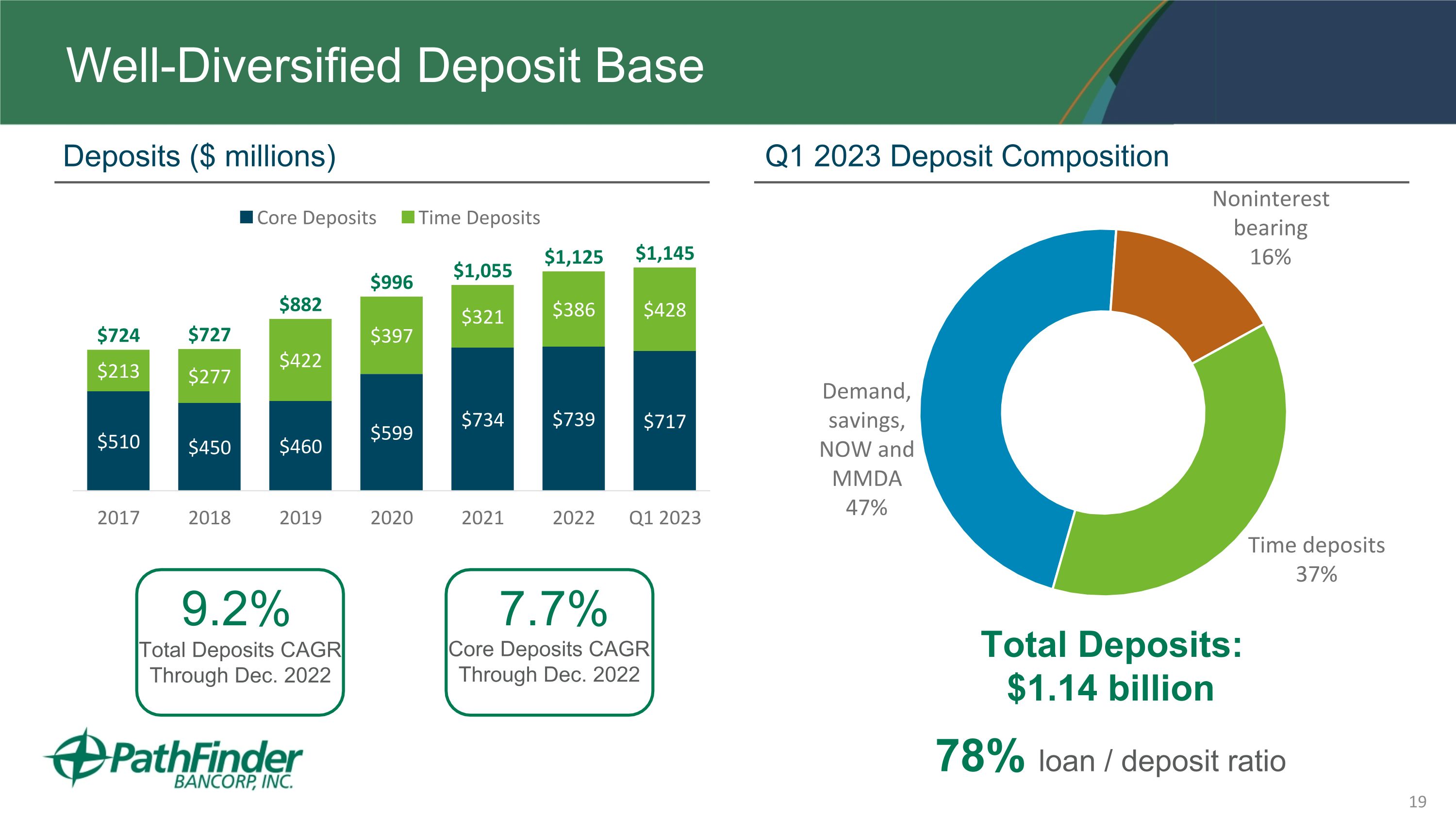
Task: Click the $717 core deposits bar segment
Action: pyautogui.click(x=664, y=421)
